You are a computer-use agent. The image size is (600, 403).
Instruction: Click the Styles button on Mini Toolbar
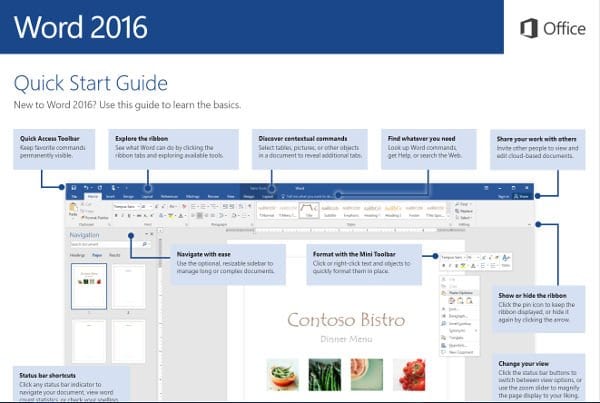click(x=505, y=260)
